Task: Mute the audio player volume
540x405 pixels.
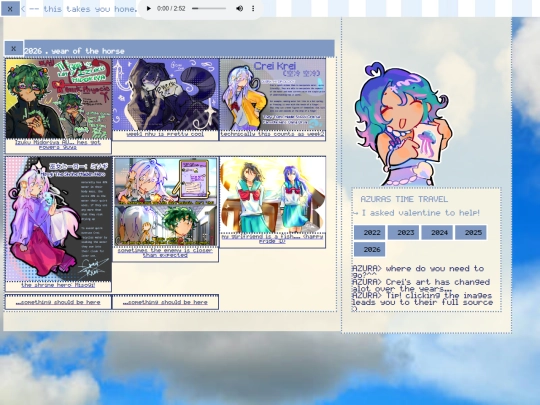Action: click(x=239, y=8)
